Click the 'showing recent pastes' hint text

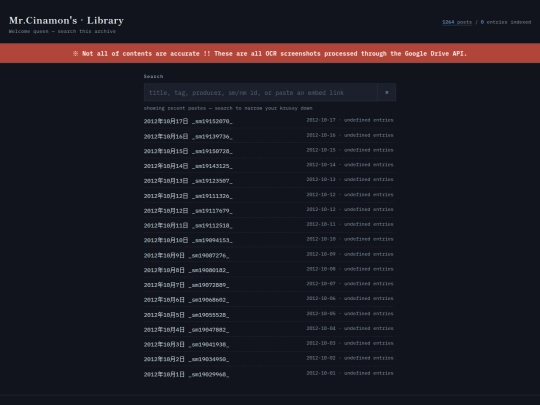[228, 108]
